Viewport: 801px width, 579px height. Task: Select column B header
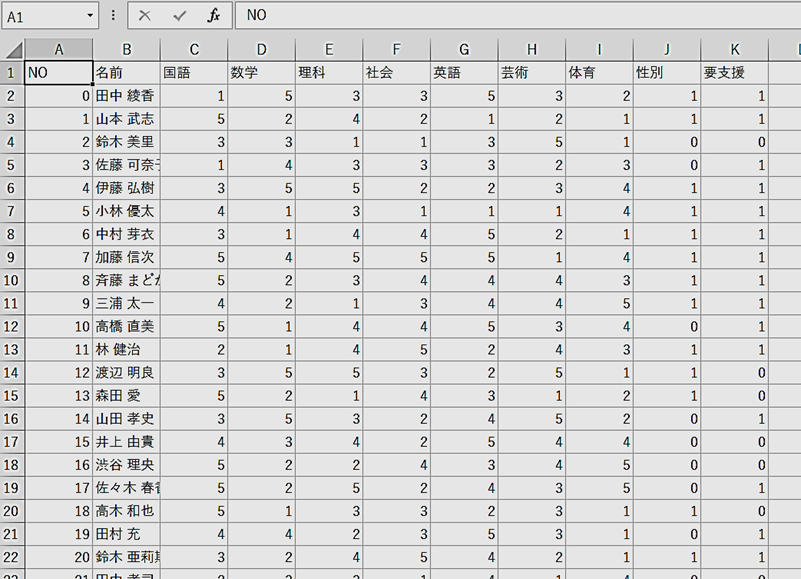(x=126, y=50)
